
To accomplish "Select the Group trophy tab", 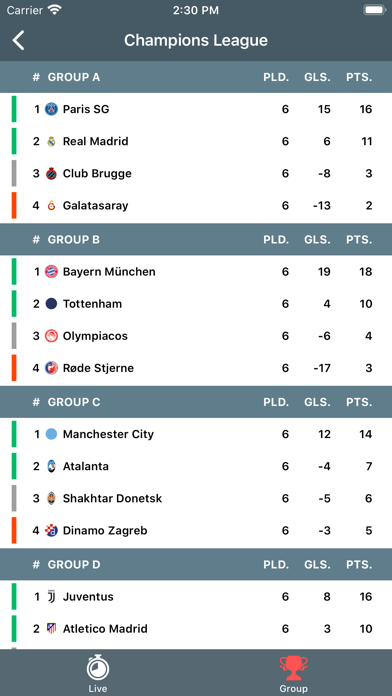I will (x=293, y=674).
